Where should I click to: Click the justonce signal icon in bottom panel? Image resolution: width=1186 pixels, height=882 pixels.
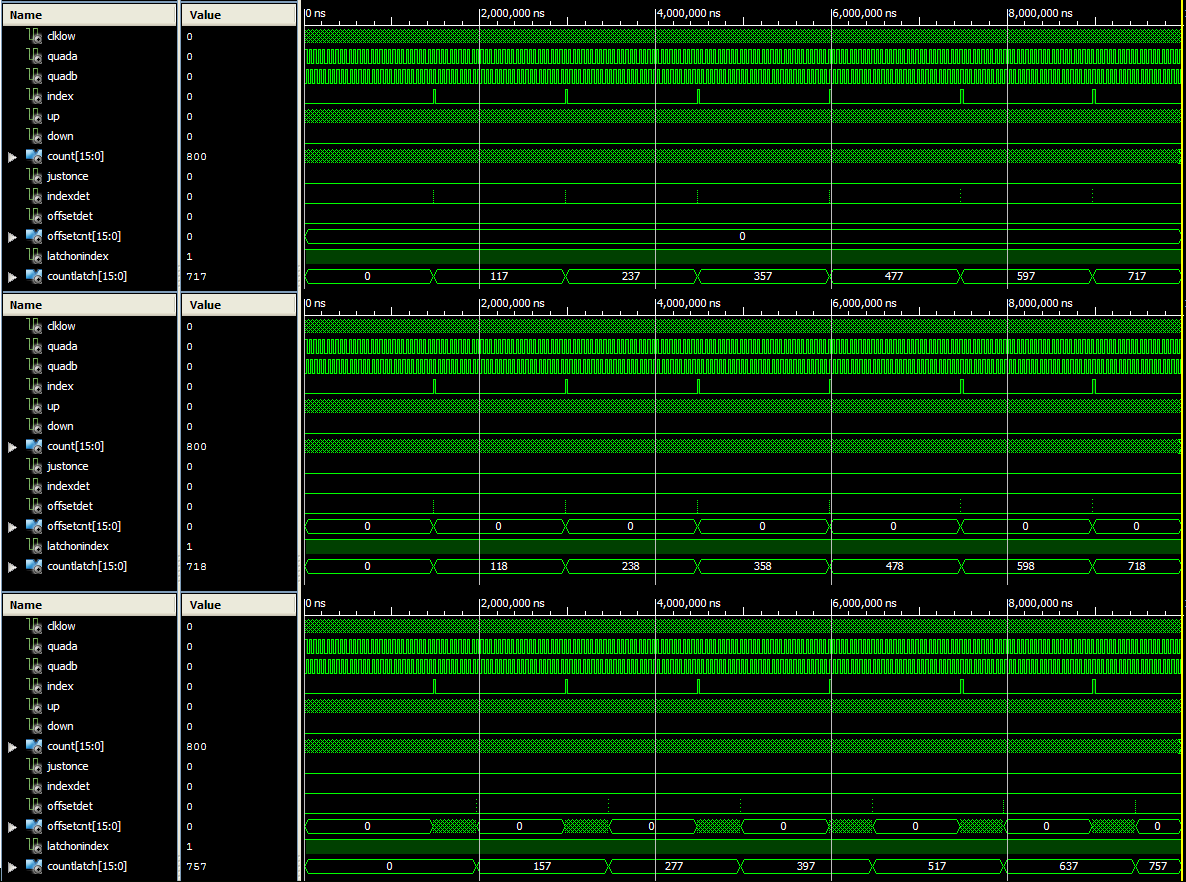pos(34,766)
